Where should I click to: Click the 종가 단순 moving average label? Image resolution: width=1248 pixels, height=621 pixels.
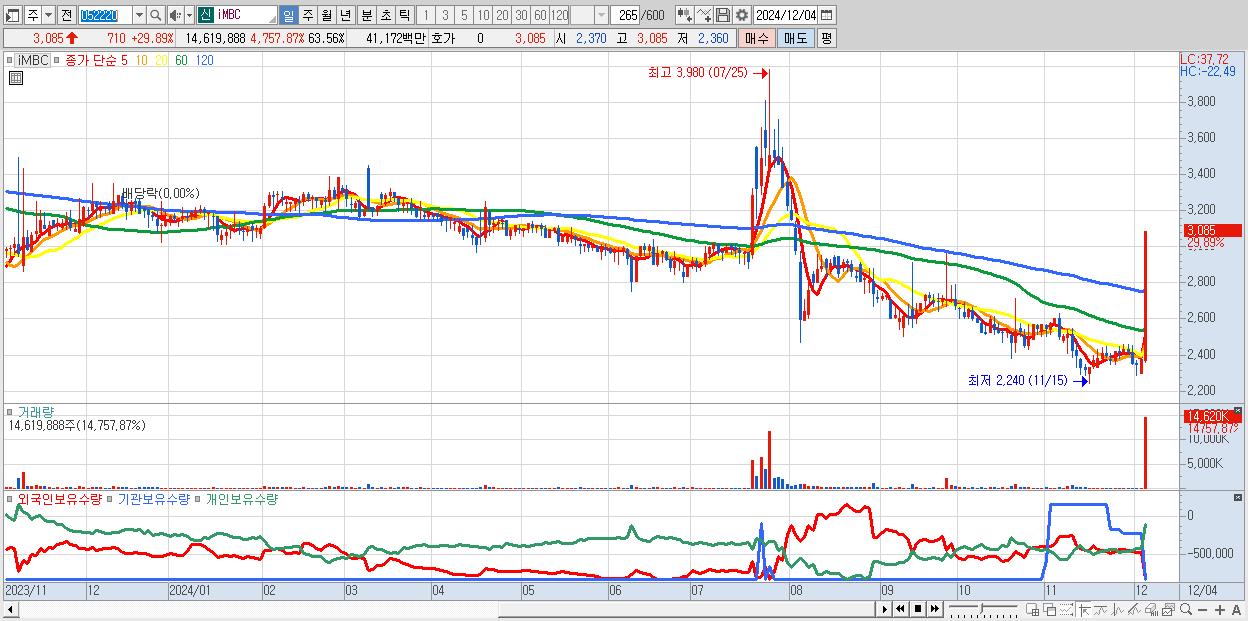point(91,60)
